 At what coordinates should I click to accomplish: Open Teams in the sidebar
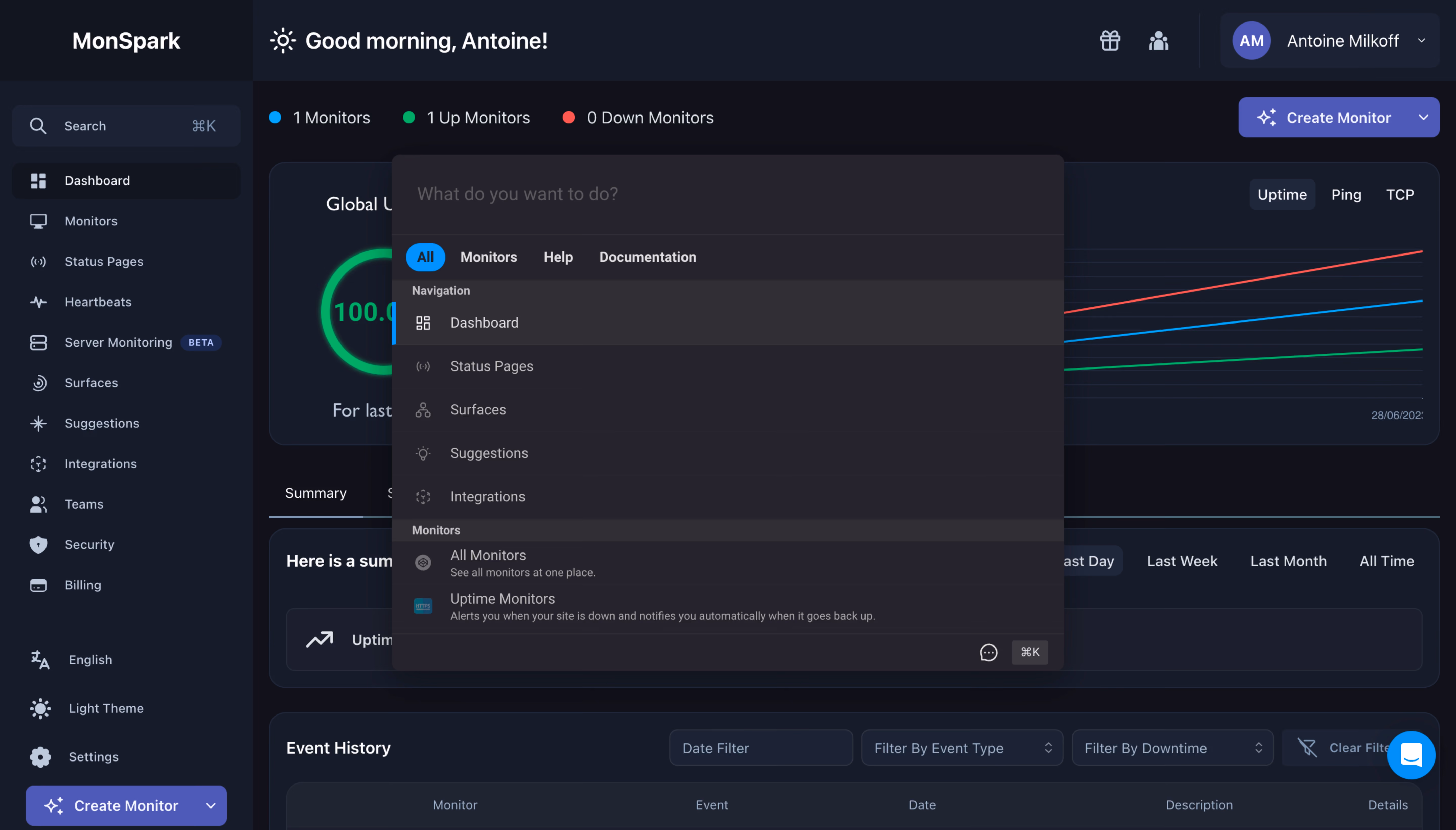[x=126, y=504]
